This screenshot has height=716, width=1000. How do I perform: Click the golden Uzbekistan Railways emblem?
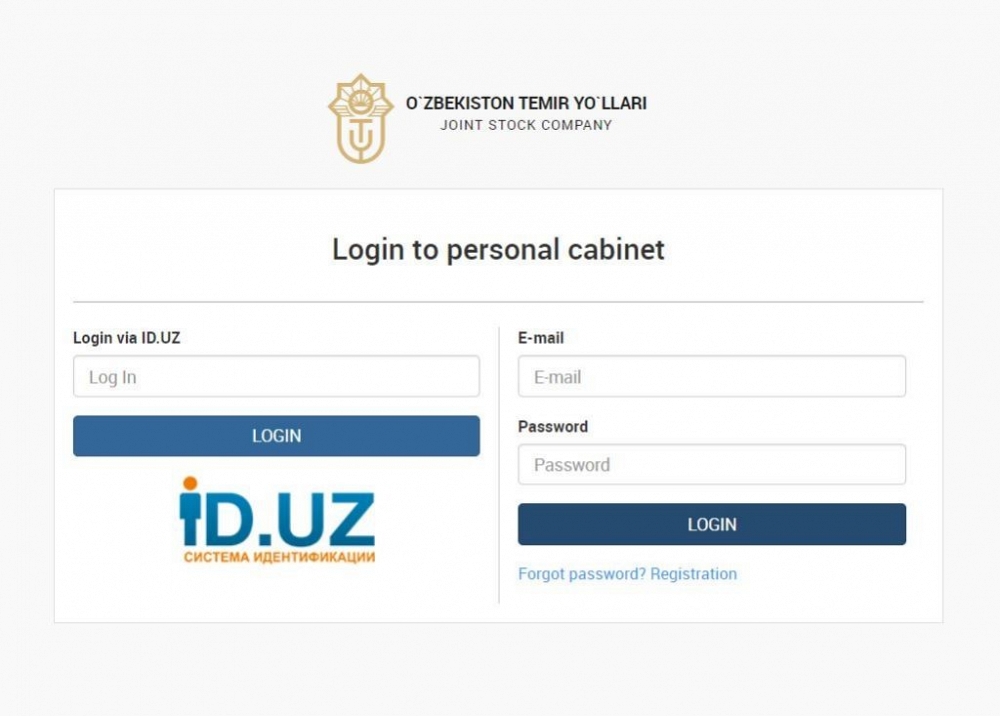(x=361, y=119)
